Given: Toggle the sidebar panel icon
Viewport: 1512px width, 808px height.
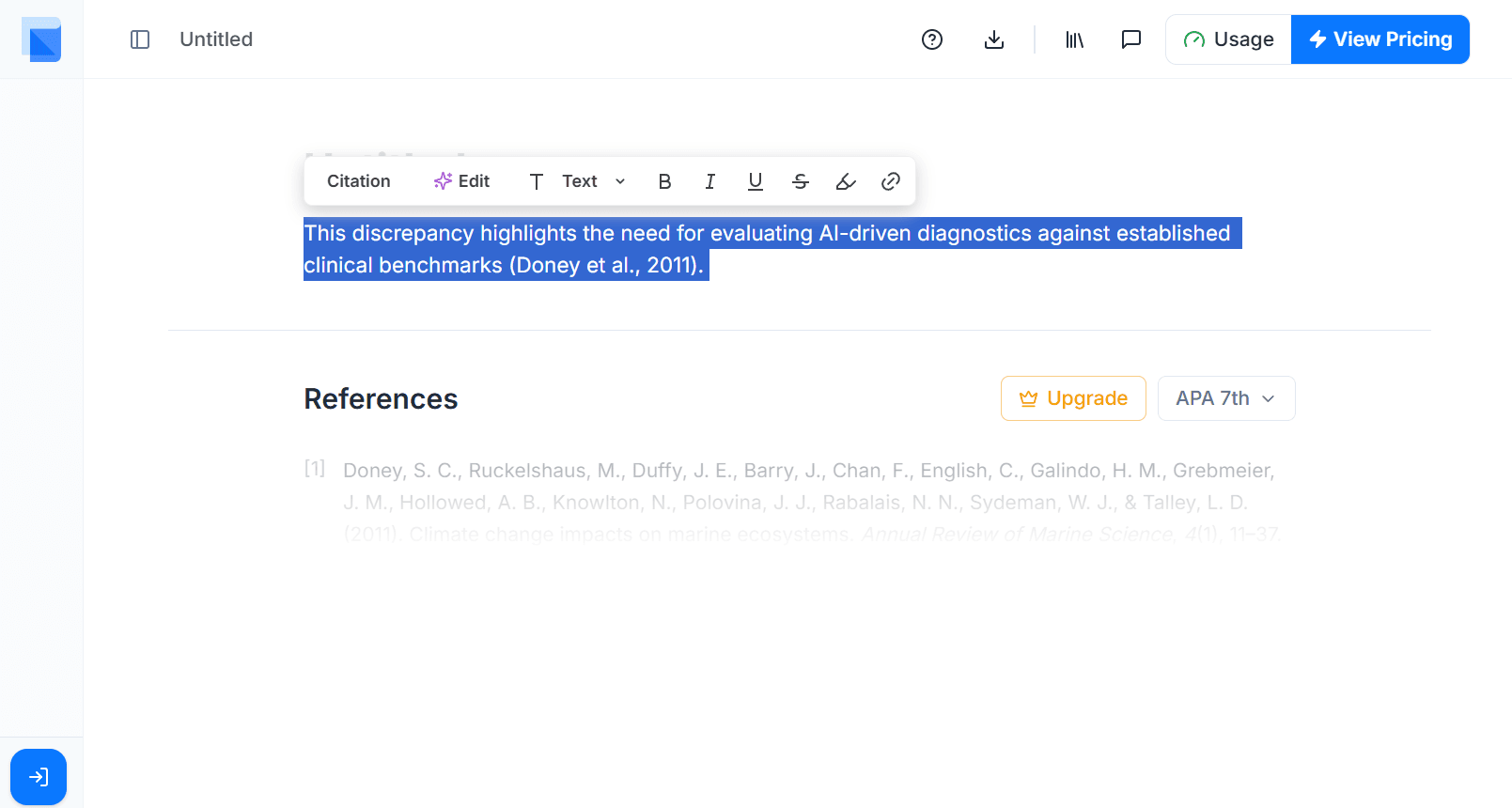Looking at the screenshot, I should pyautogui.click(x=140, y=39).
